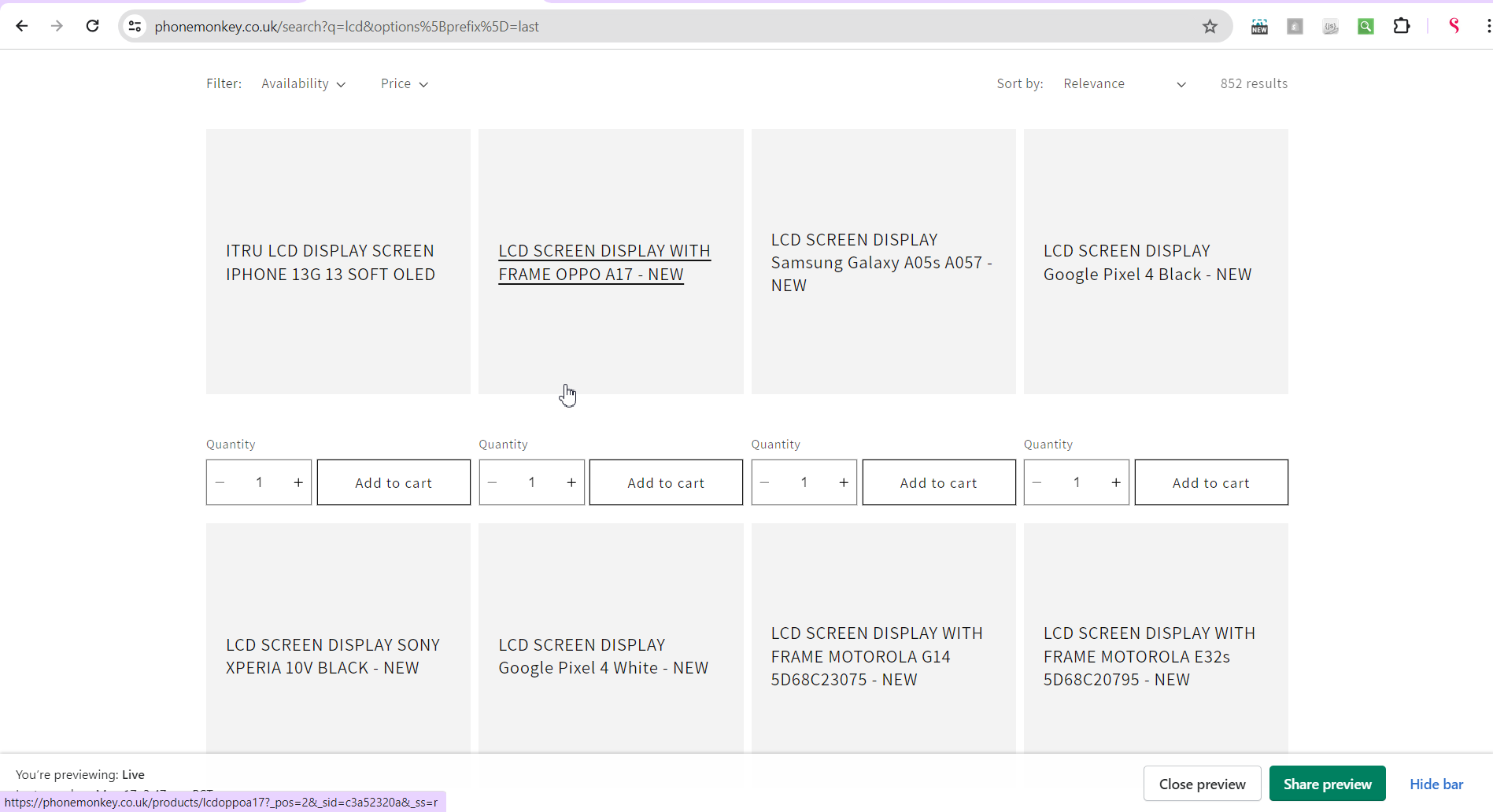This screenshot has height=812, width=1493.
Task: Open the green magnifier extension icon
Action: coord(1366,27)
